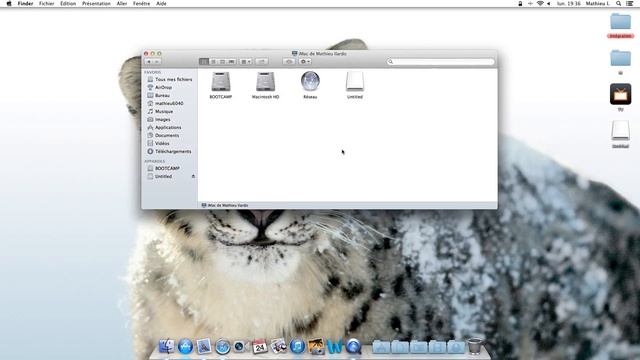Open the Finder menu
640x360 pixels.
coord(25,3)
